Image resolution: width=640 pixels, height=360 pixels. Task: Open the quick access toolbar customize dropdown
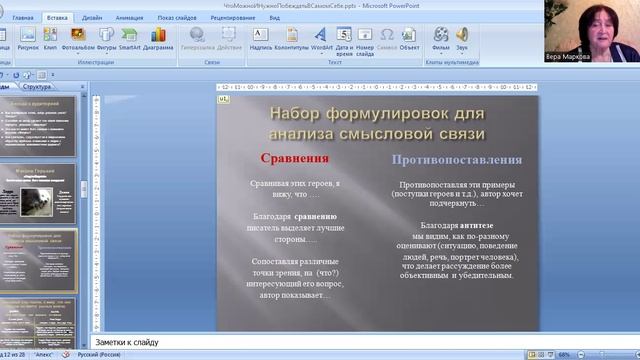53,75
